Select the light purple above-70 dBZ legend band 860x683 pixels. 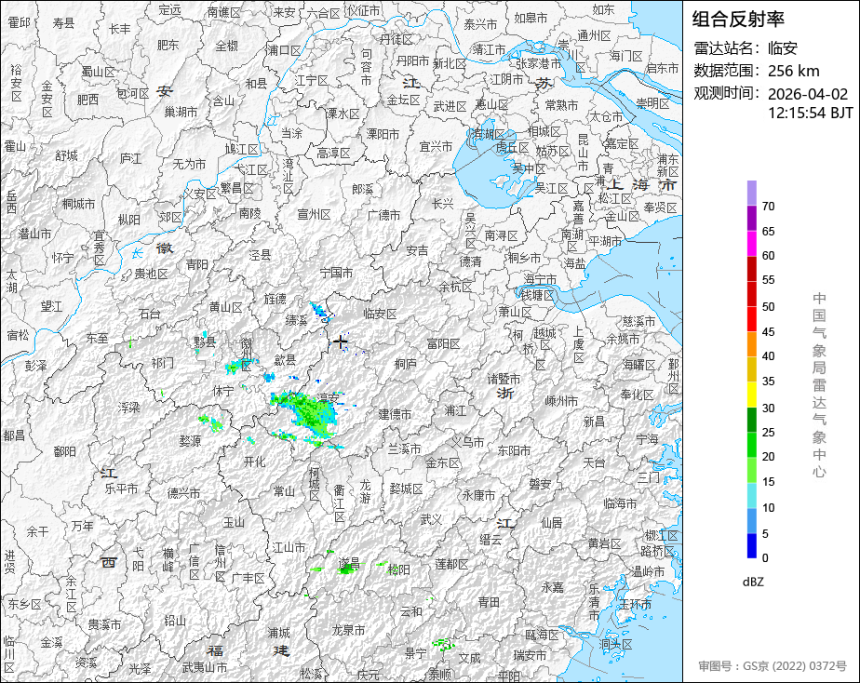click(751, 193)
